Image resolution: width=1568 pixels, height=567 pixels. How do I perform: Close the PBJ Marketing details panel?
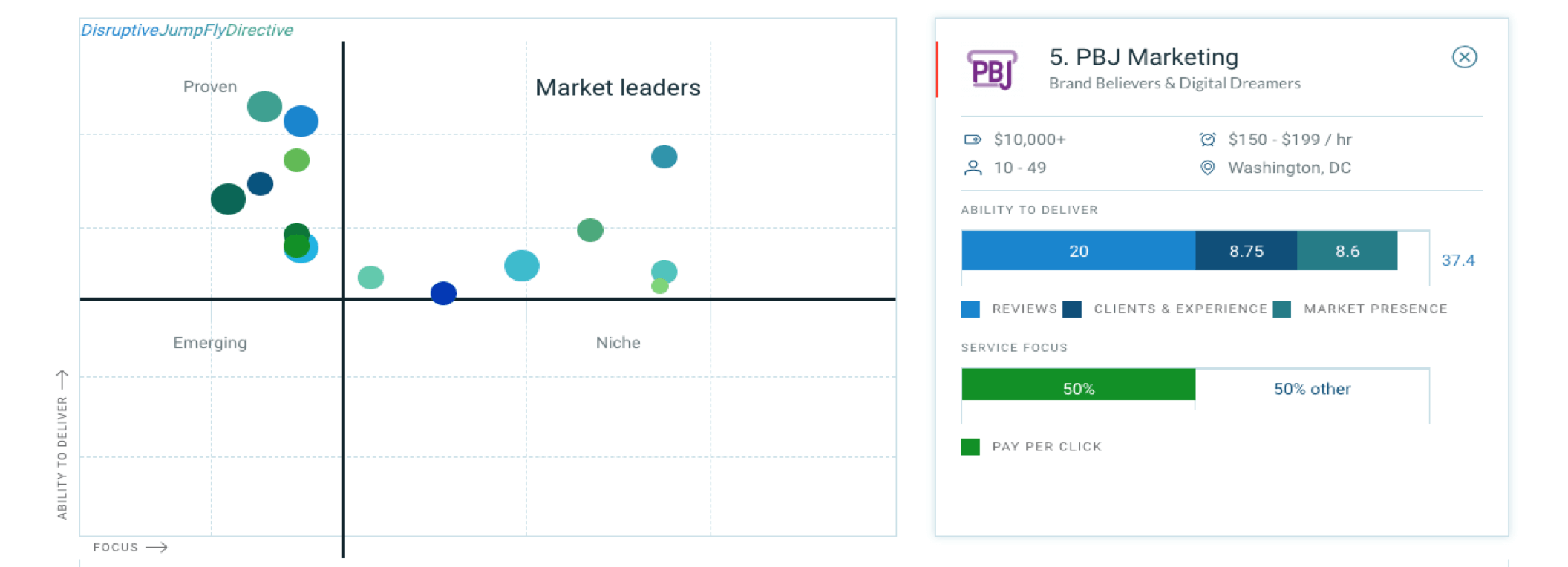tap(1464, 57)
